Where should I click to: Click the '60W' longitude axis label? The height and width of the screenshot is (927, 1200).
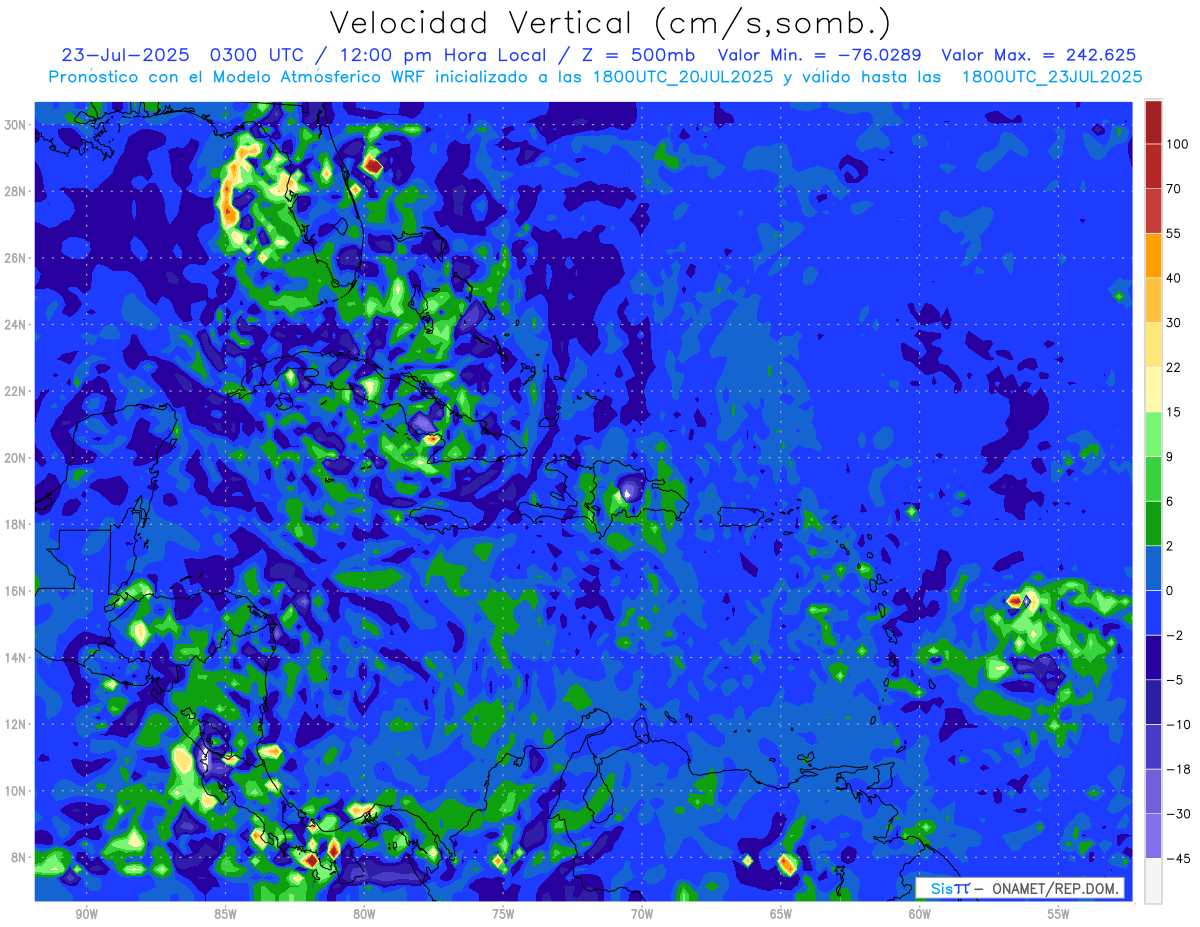920,914
